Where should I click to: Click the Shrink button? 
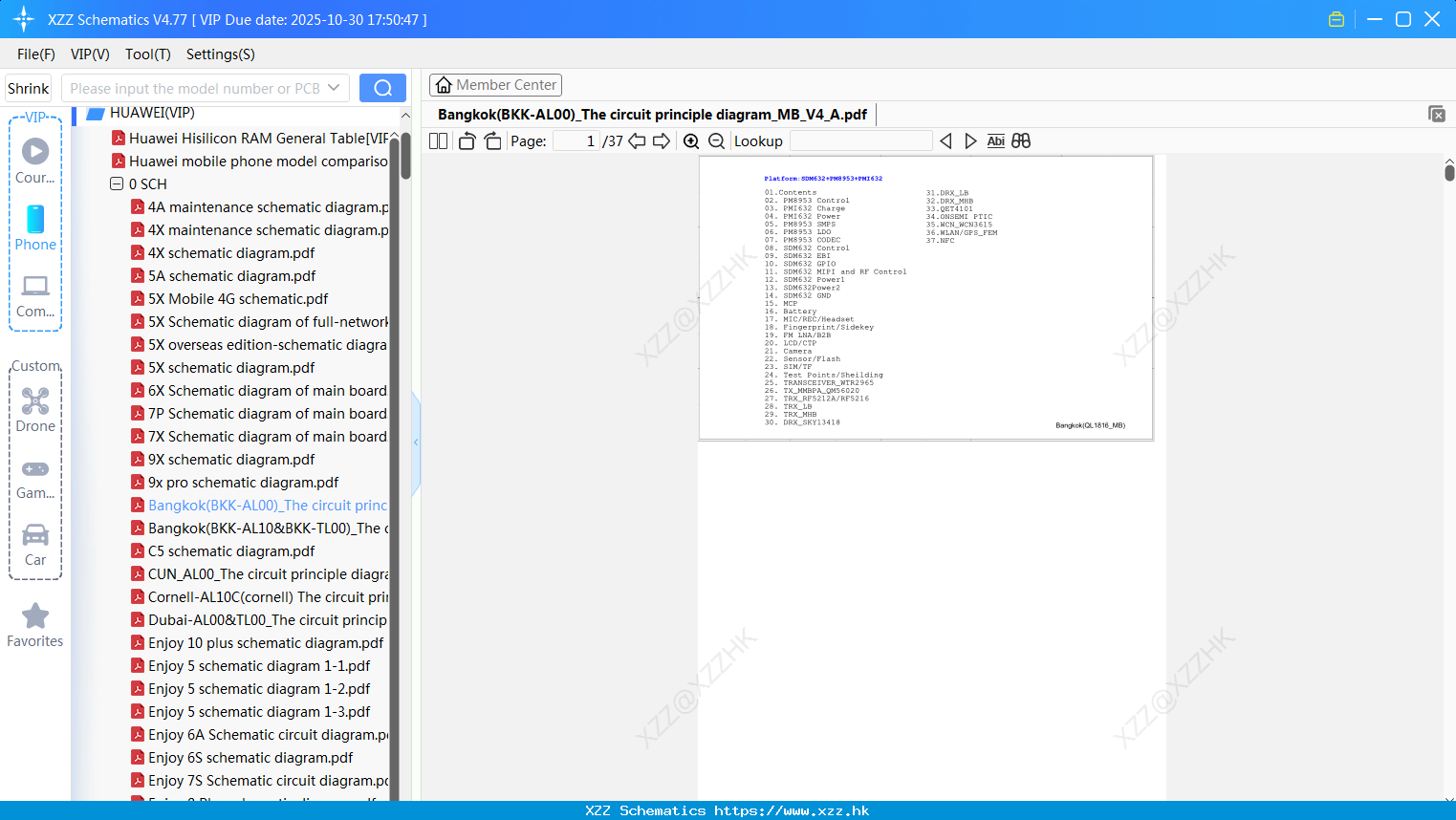pyautogui.click(x=28, y=88)
